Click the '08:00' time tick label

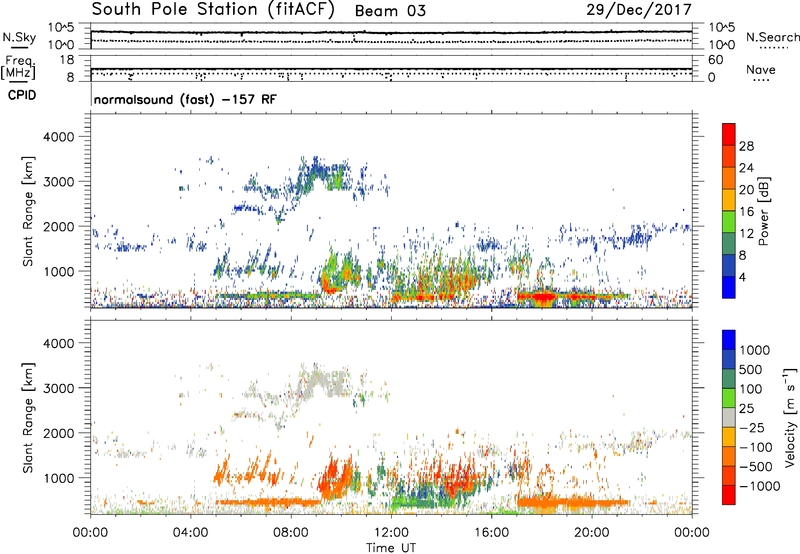(x=291, y=533)
